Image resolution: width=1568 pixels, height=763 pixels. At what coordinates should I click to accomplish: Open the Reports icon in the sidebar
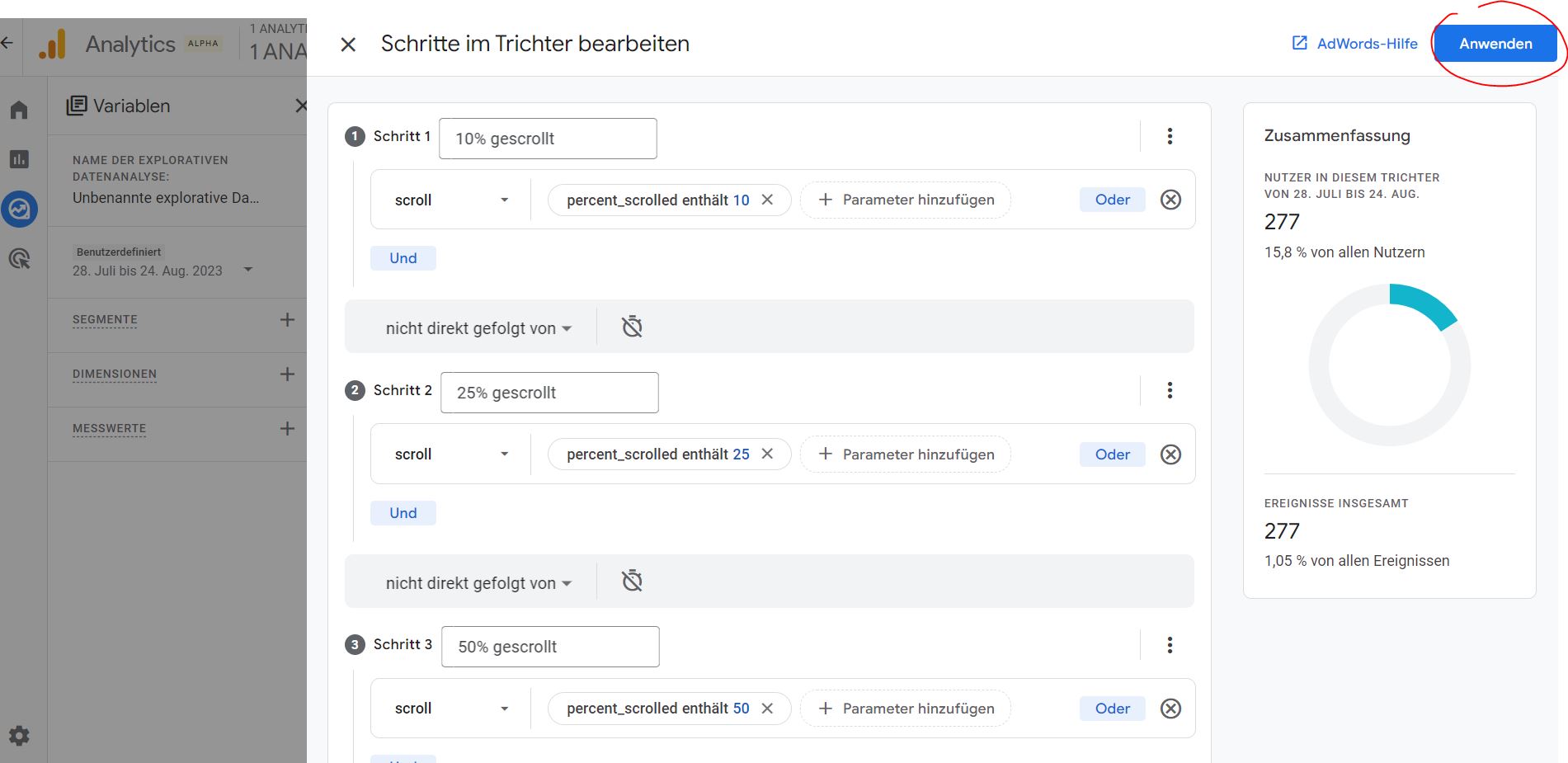coord(19,159)
